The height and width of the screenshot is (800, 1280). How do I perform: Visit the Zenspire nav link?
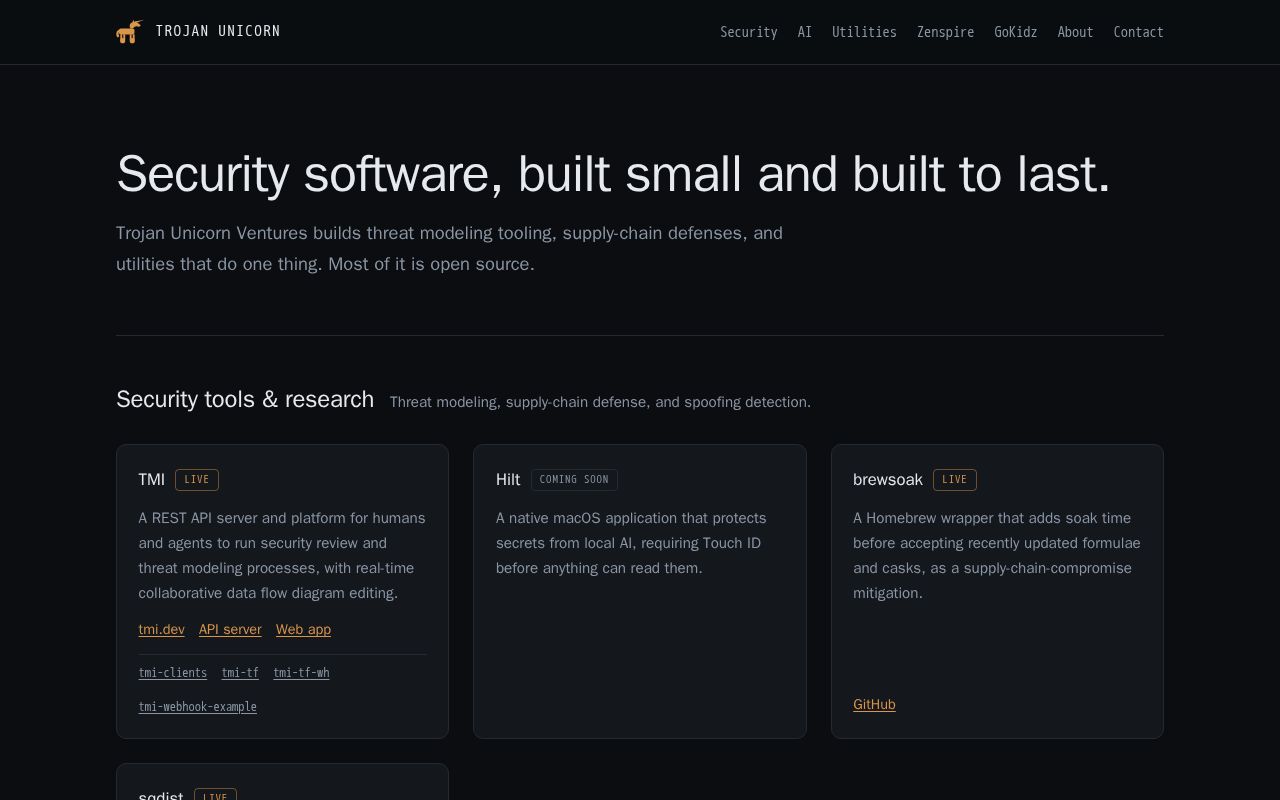point(945,32)
